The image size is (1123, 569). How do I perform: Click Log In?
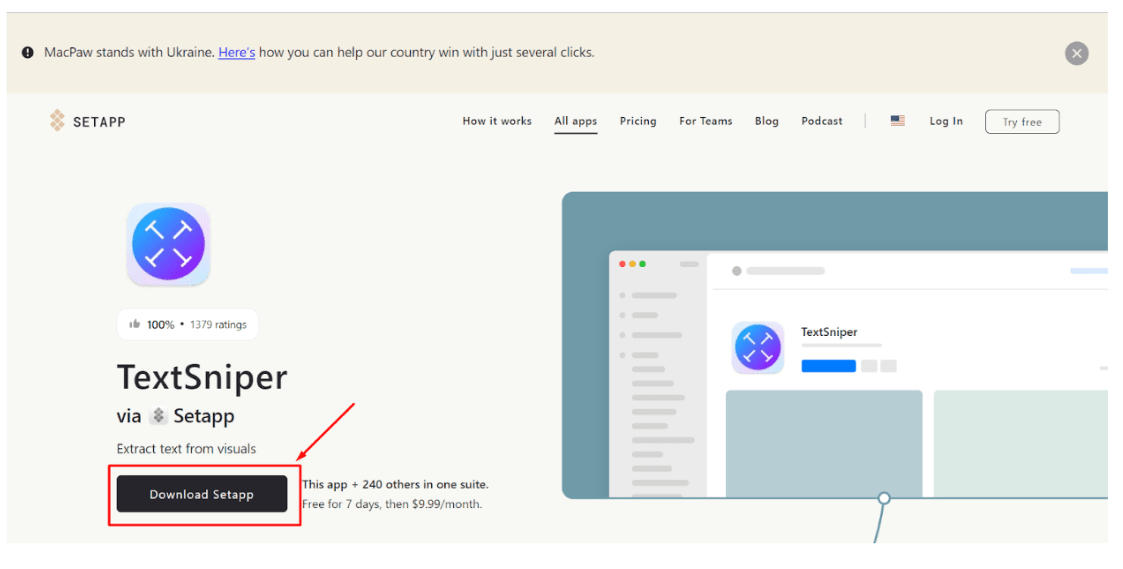(945, 121)
